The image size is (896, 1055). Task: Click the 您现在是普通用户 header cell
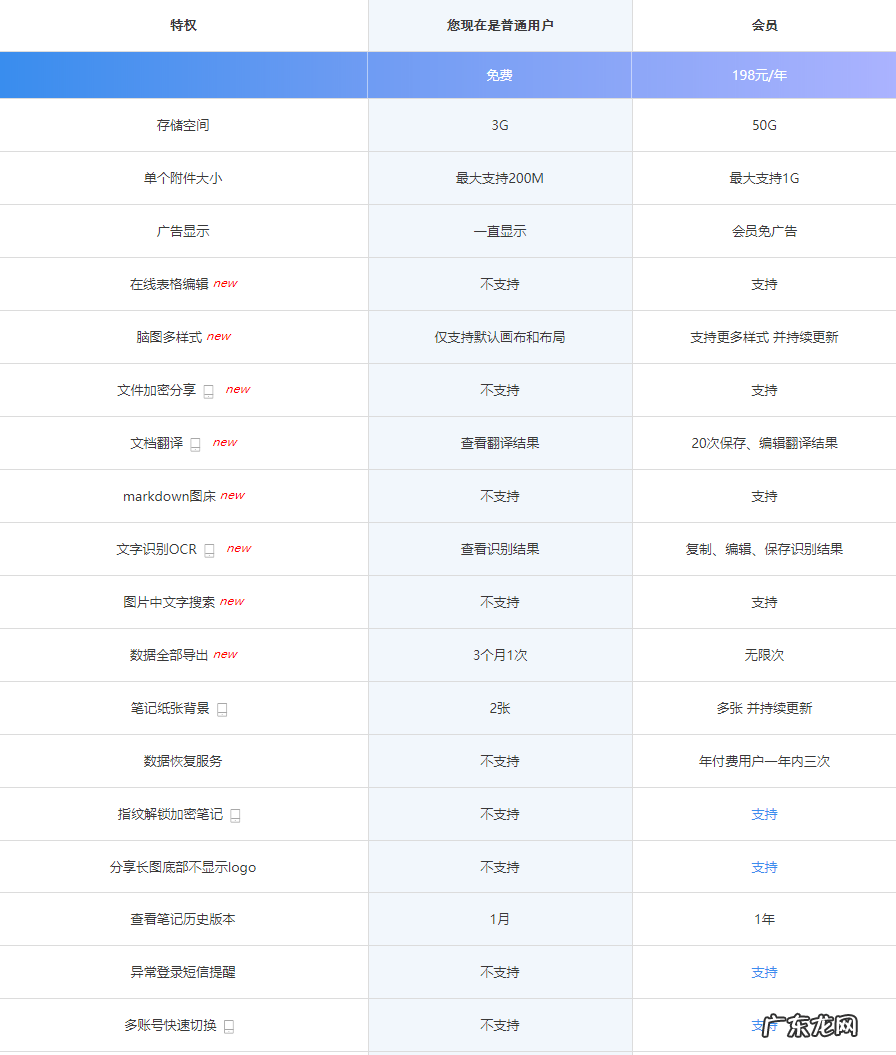[500, 26]
